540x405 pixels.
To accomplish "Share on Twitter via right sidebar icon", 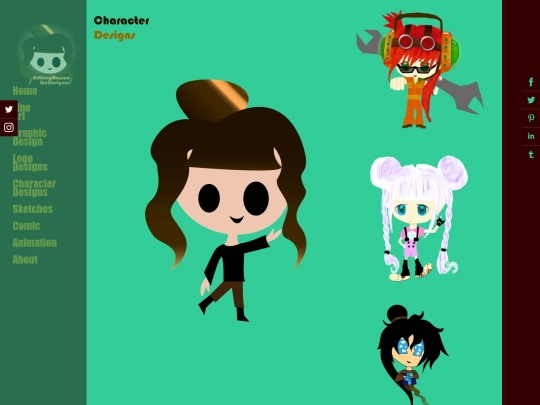I will (x=531, y=100).
